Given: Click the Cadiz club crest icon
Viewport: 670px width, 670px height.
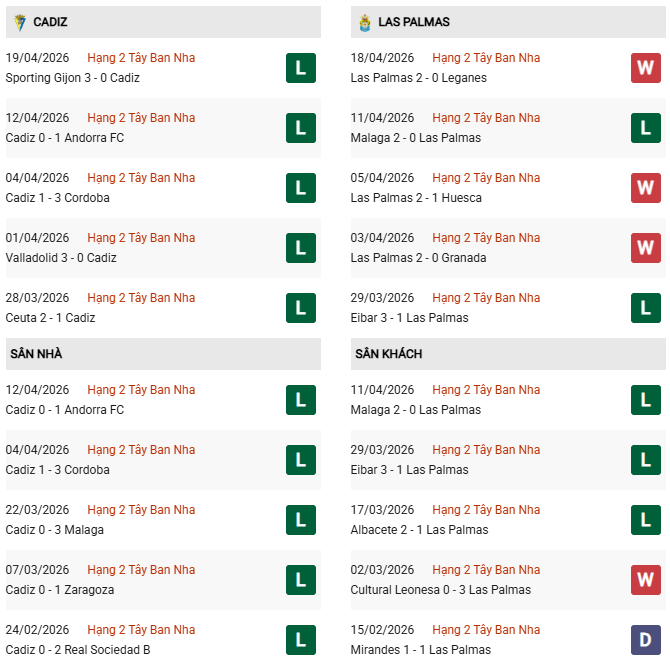Looking at the screenshot, I should coord(20,21).
